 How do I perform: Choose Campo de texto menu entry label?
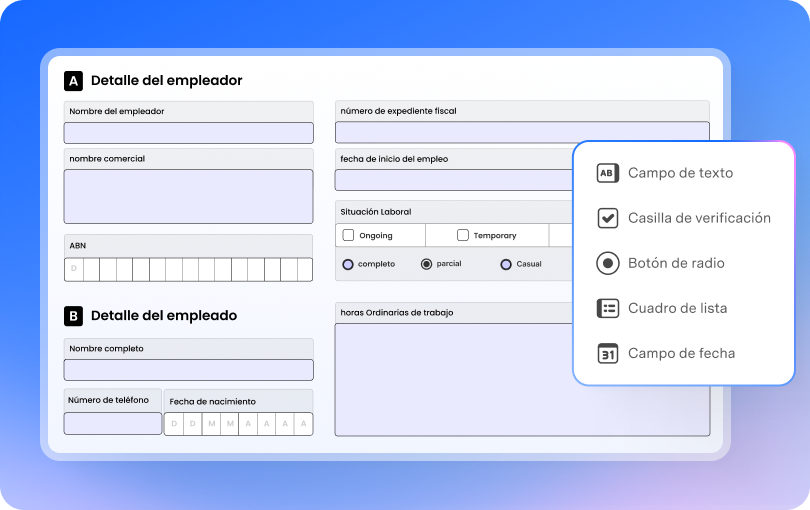coord(680,173)
